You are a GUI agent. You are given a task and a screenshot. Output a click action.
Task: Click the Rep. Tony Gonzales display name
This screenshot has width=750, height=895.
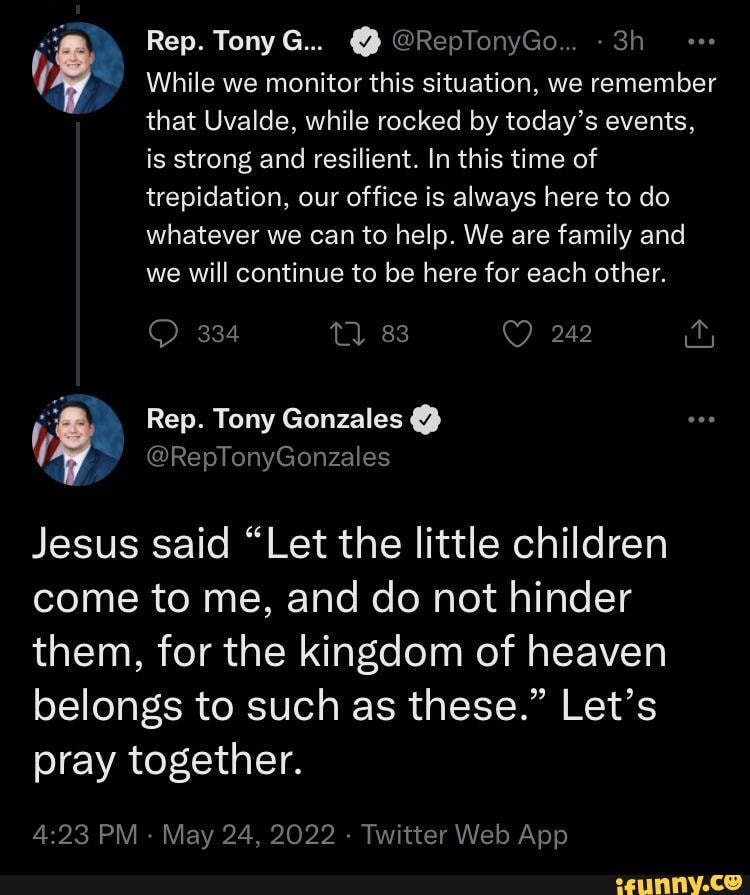point(274,420)
